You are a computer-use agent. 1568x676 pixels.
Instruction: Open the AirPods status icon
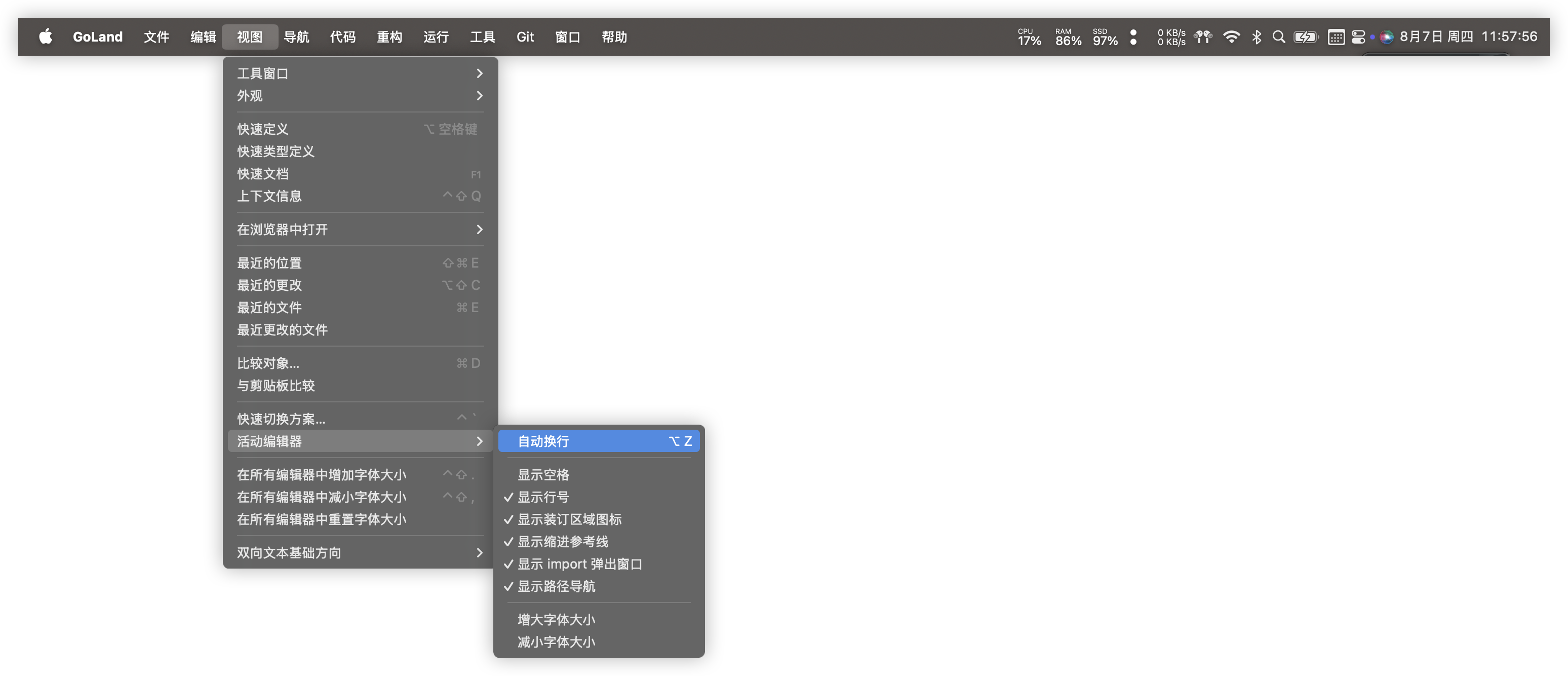click(x=1203, y=37)
